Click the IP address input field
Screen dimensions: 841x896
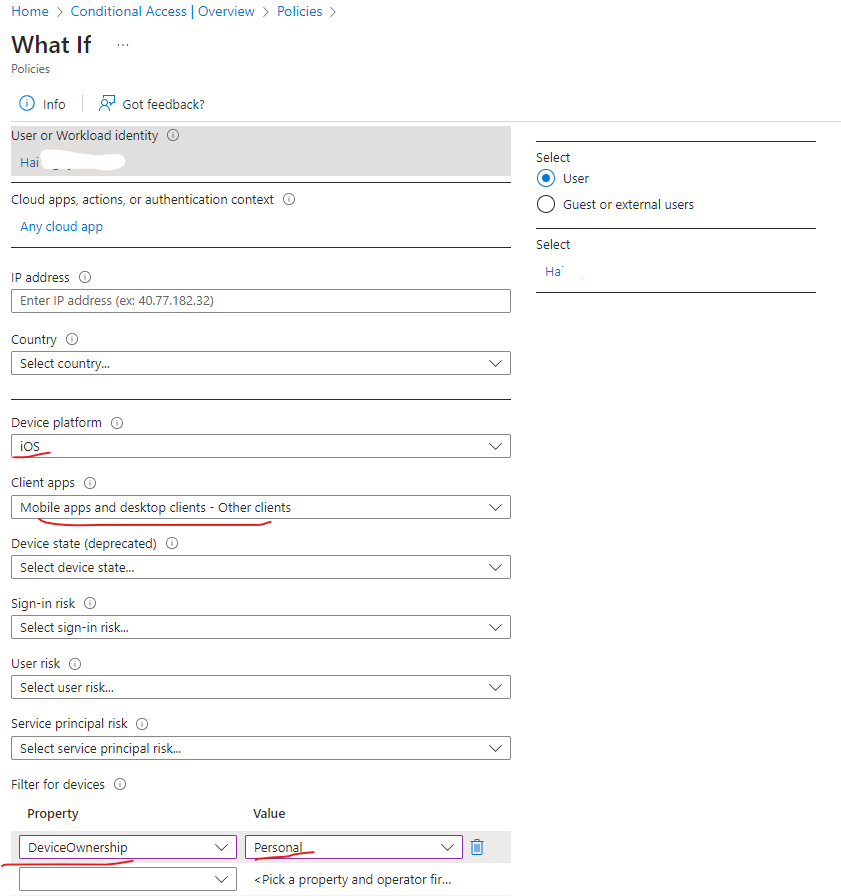pyautogui.click(x=260, y=301)
